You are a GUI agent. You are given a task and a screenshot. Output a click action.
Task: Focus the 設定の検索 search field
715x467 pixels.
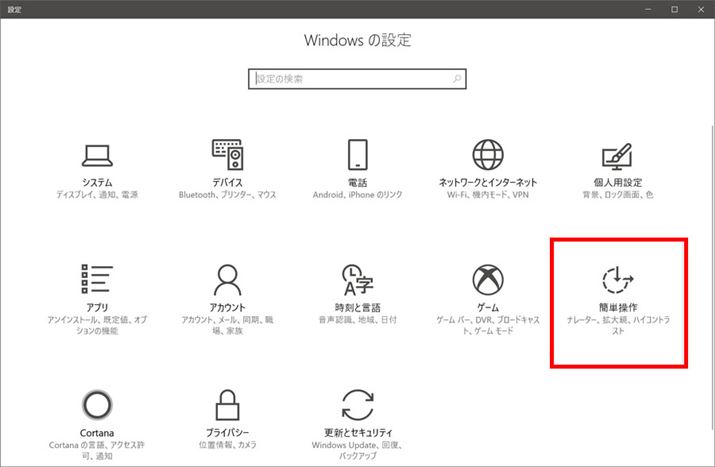[x=357, y=79]
